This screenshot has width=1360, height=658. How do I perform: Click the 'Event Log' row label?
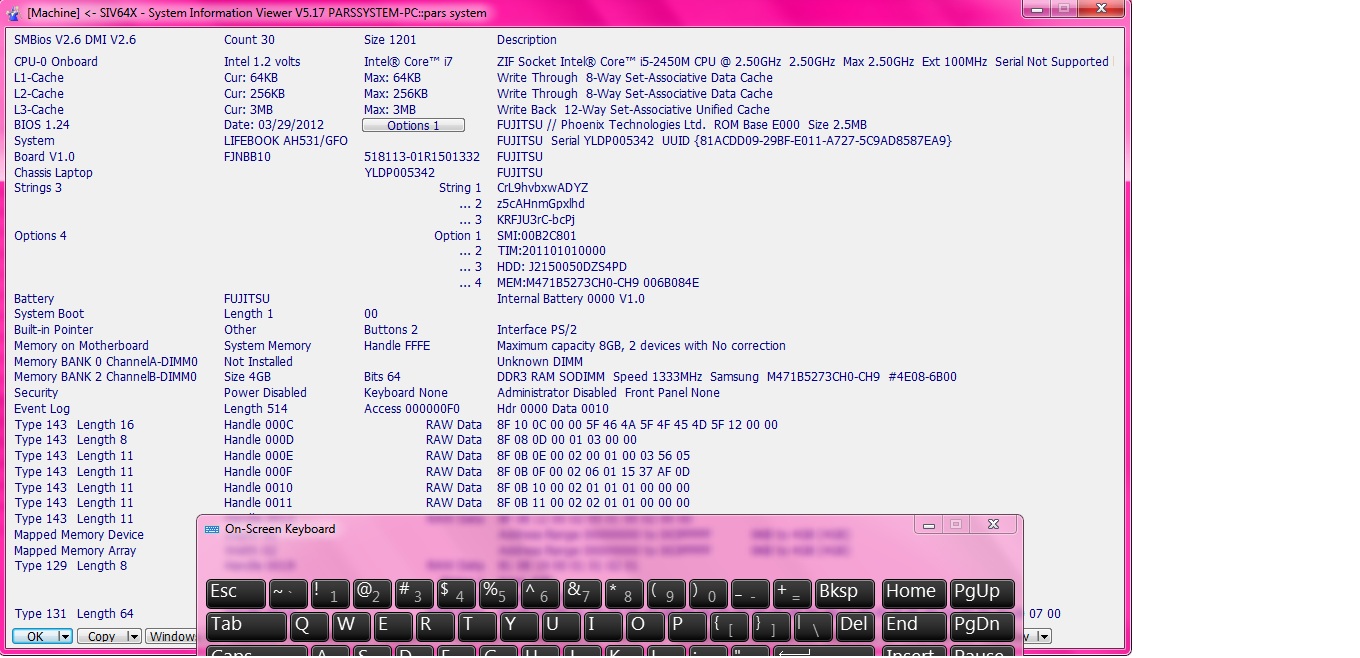[x=42, y=409]
